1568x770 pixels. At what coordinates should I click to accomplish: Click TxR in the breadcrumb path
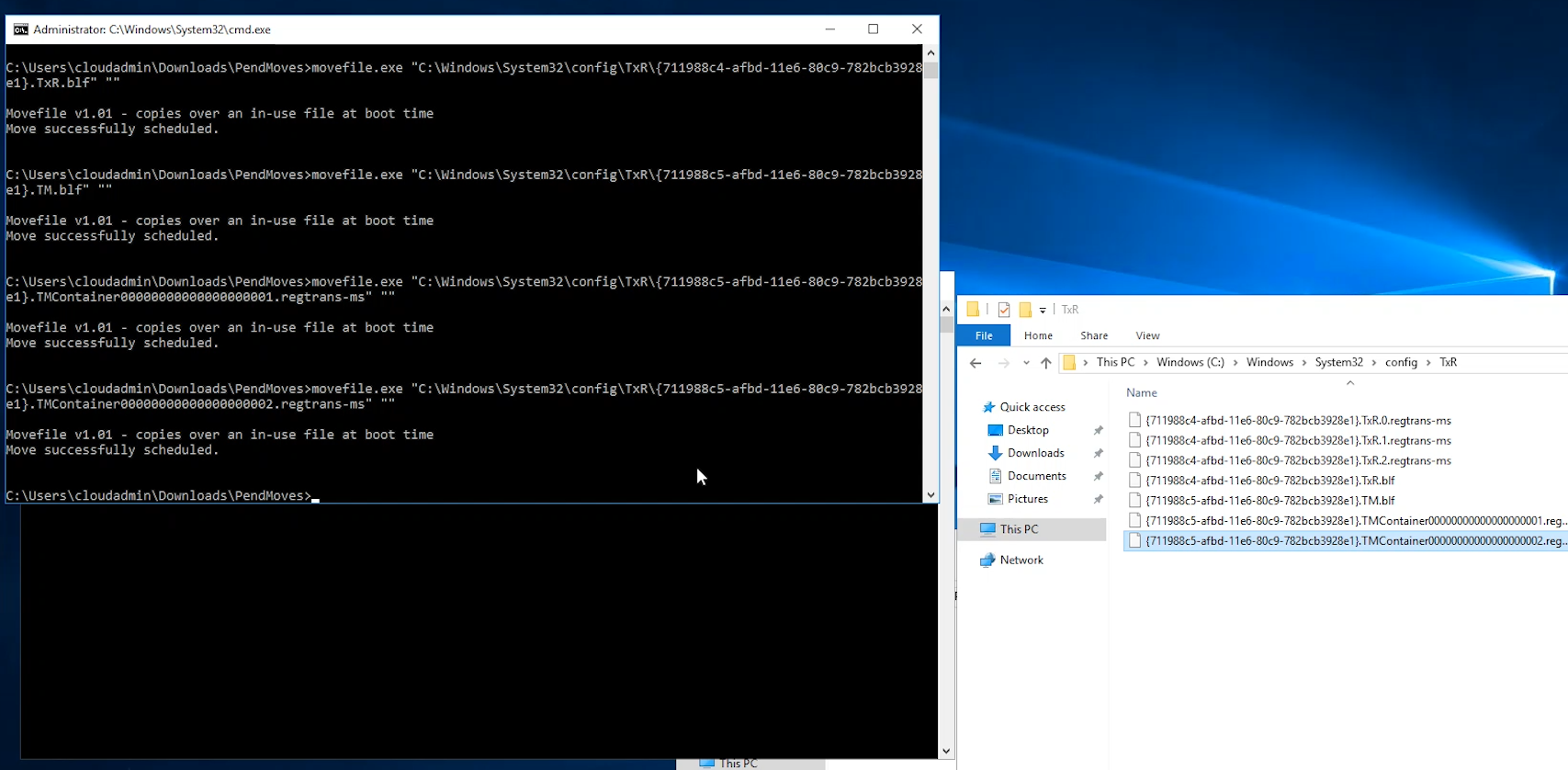tap(1448, 362)
